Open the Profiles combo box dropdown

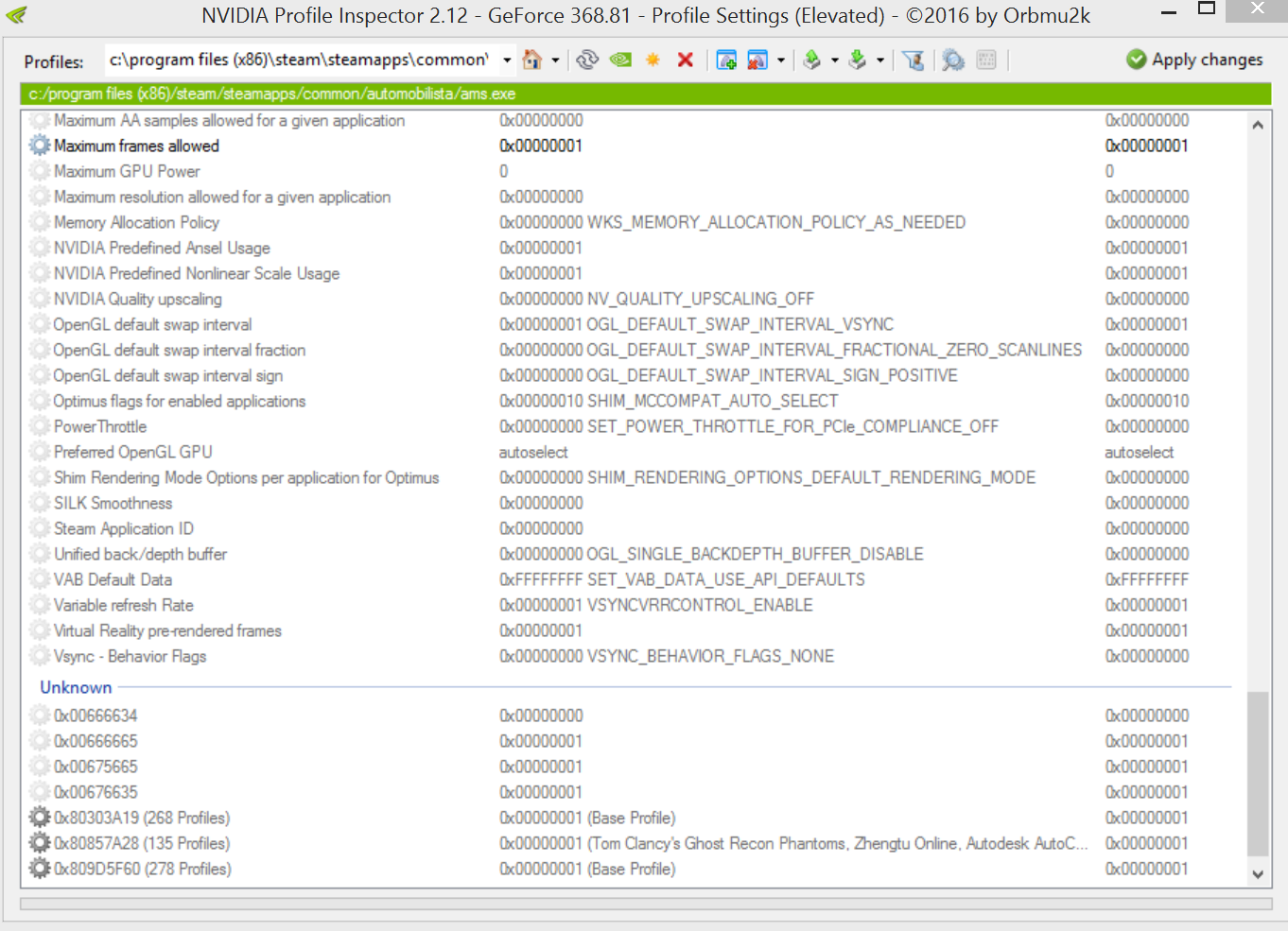[x=507, y=60]
